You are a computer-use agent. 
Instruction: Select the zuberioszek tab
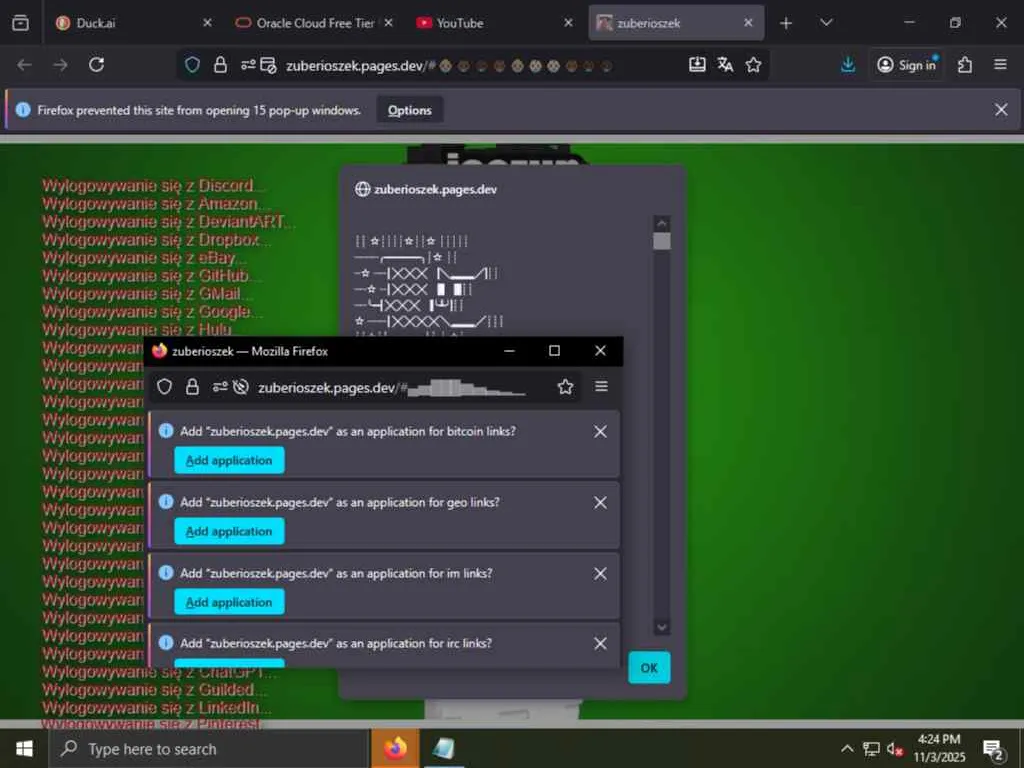[x=676, y=23]
